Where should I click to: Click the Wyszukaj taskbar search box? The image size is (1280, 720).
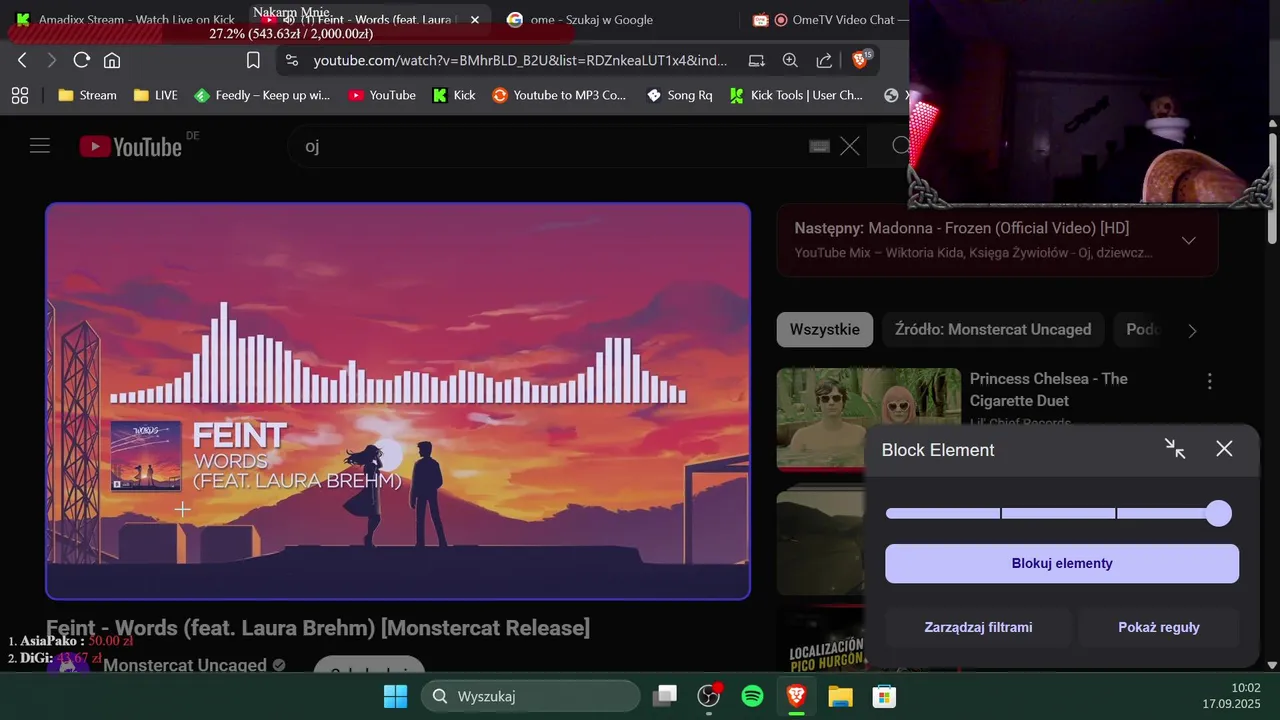(530, 696)
